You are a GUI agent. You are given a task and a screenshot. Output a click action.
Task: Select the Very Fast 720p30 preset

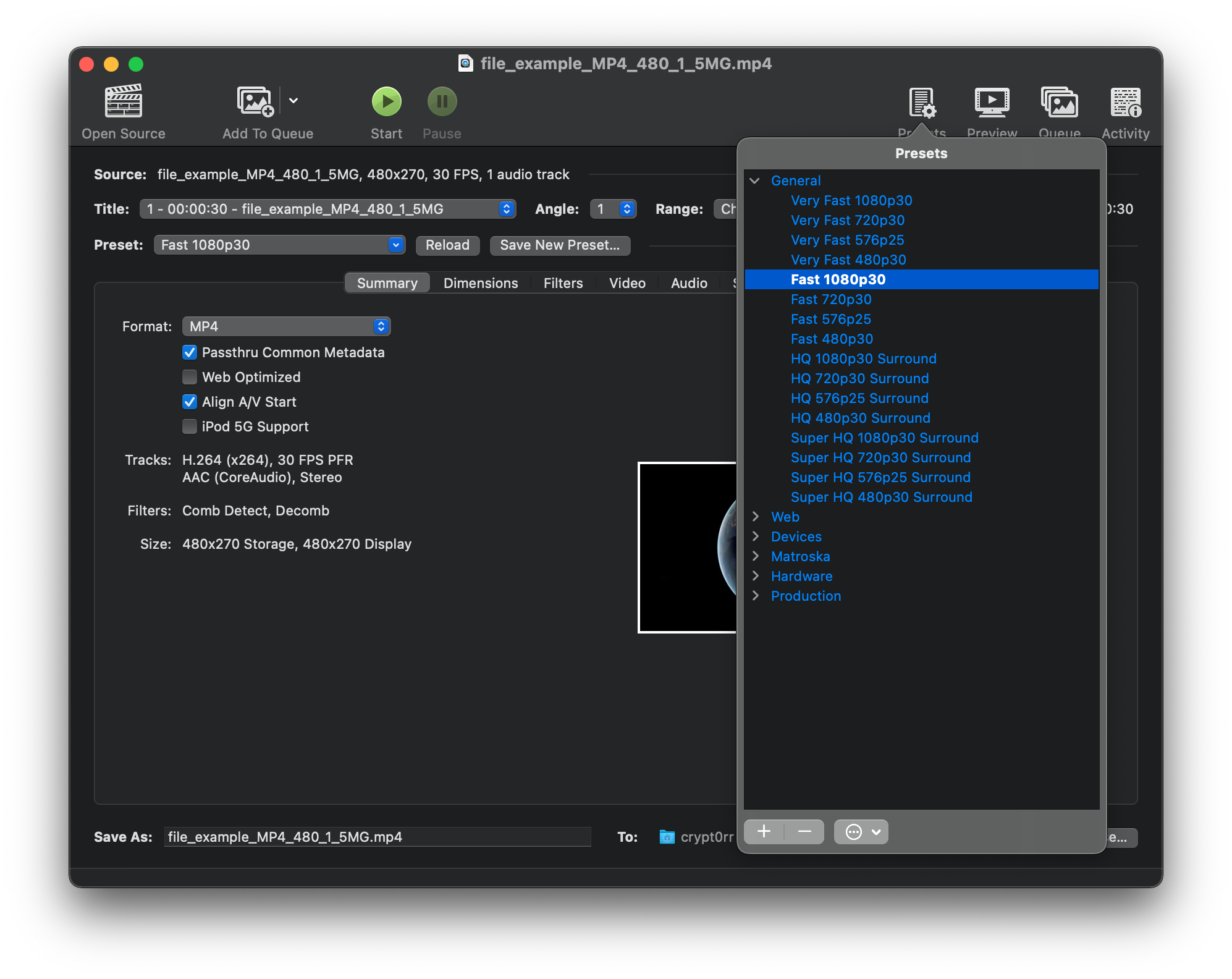(x=848, y=220)
